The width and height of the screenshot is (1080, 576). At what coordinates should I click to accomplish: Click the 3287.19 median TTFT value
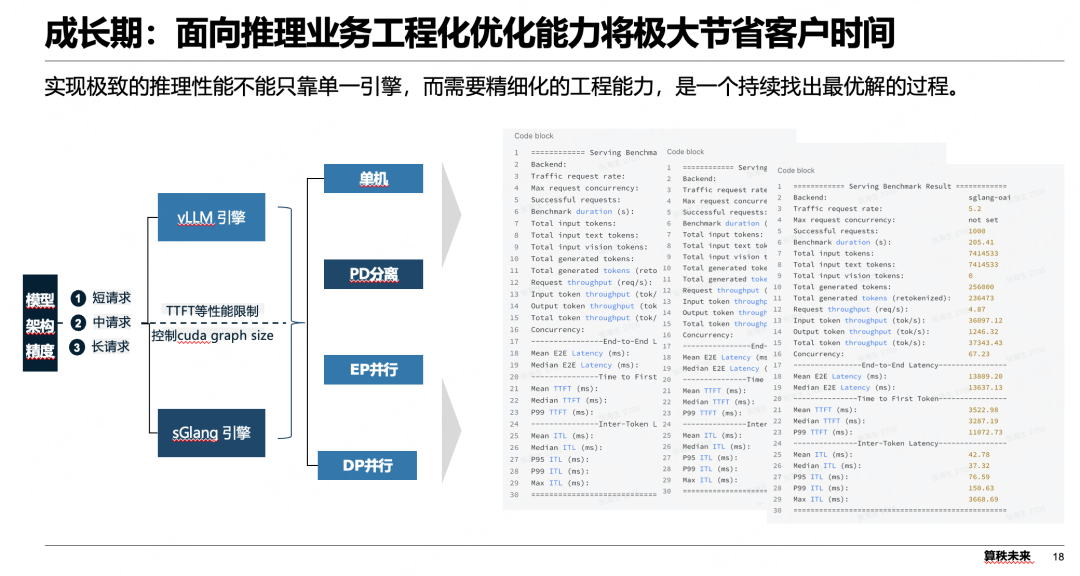click(x=983, y=420)
